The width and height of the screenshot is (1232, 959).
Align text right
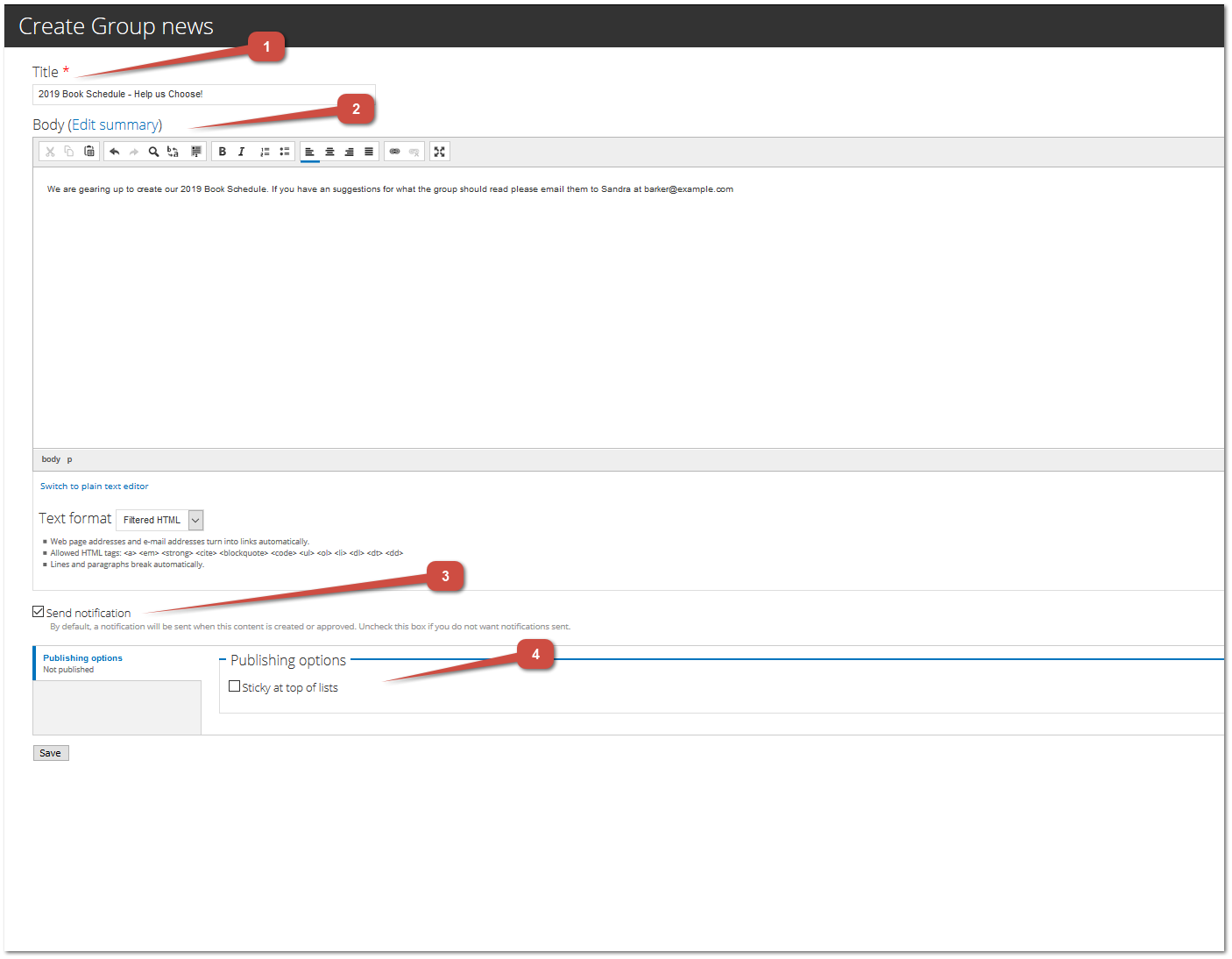(x=350, y=152)
